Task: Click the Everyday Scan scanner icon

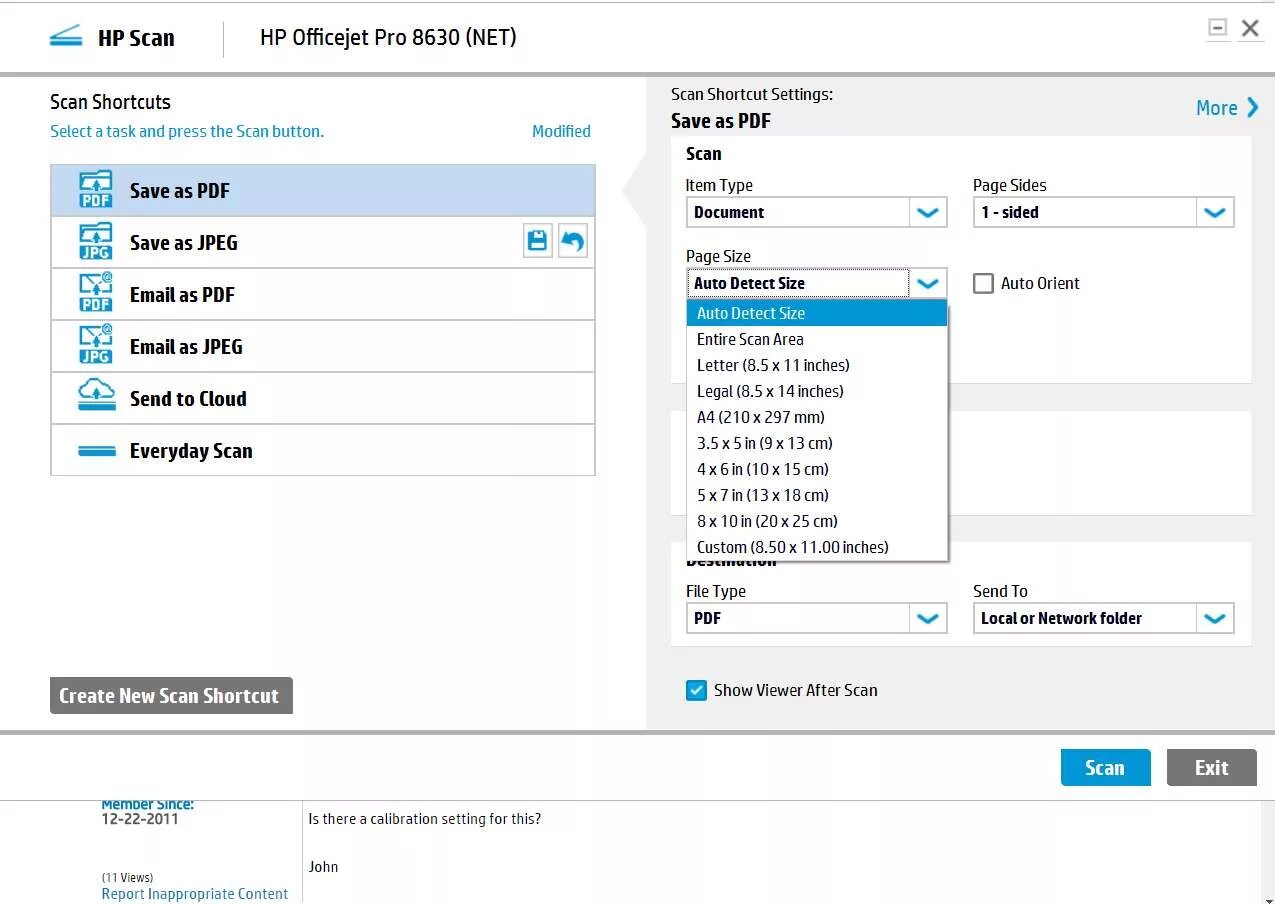Action: pos(97,451)
